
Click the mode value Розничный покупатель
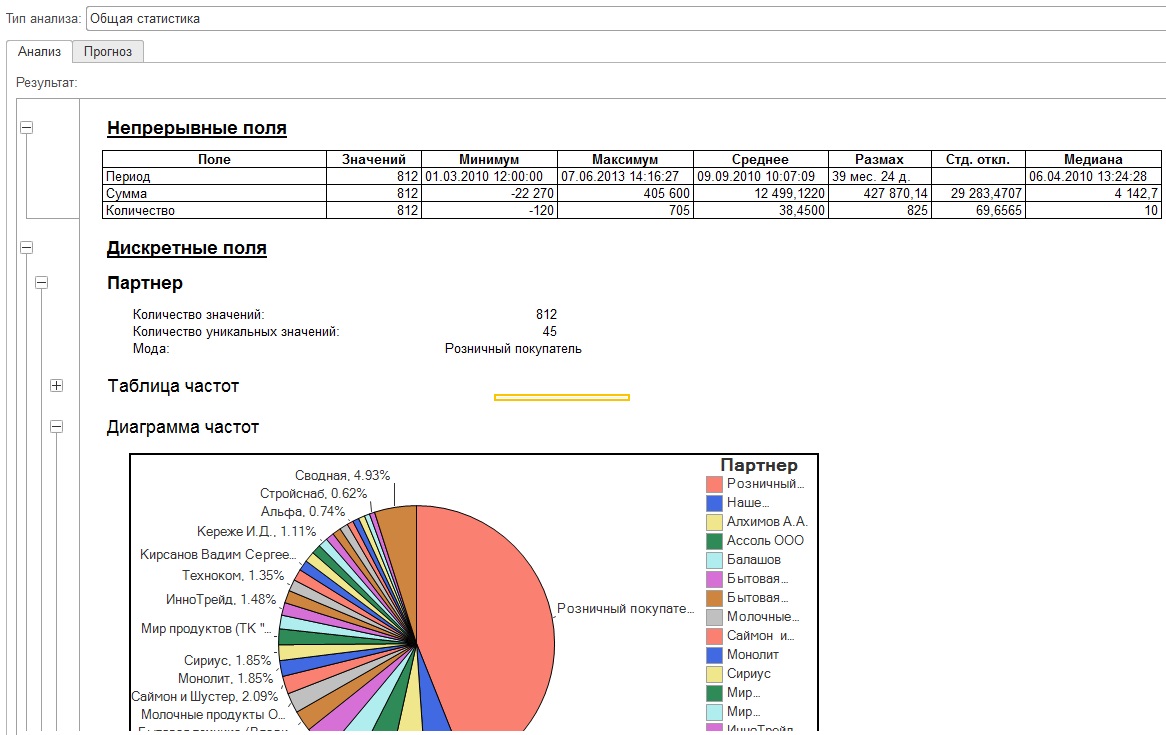pyautogui.click(x=513, y=349)
